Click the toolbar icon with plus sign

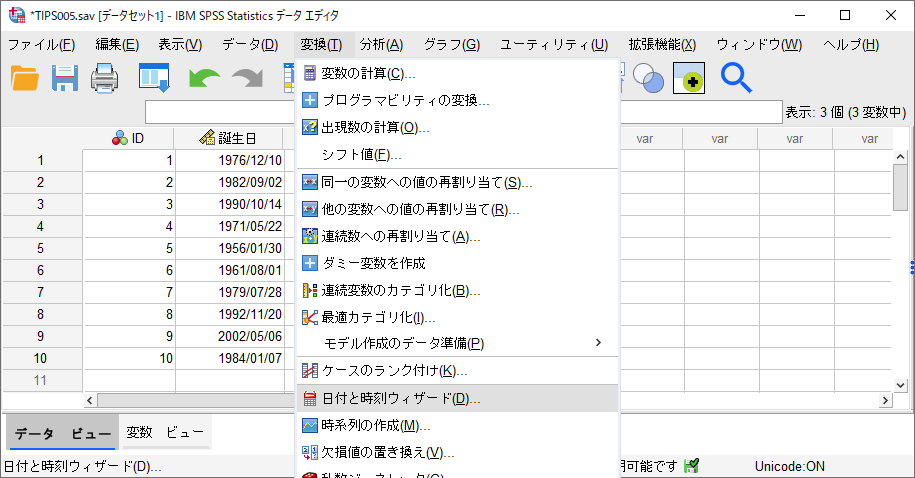[689, 78]
